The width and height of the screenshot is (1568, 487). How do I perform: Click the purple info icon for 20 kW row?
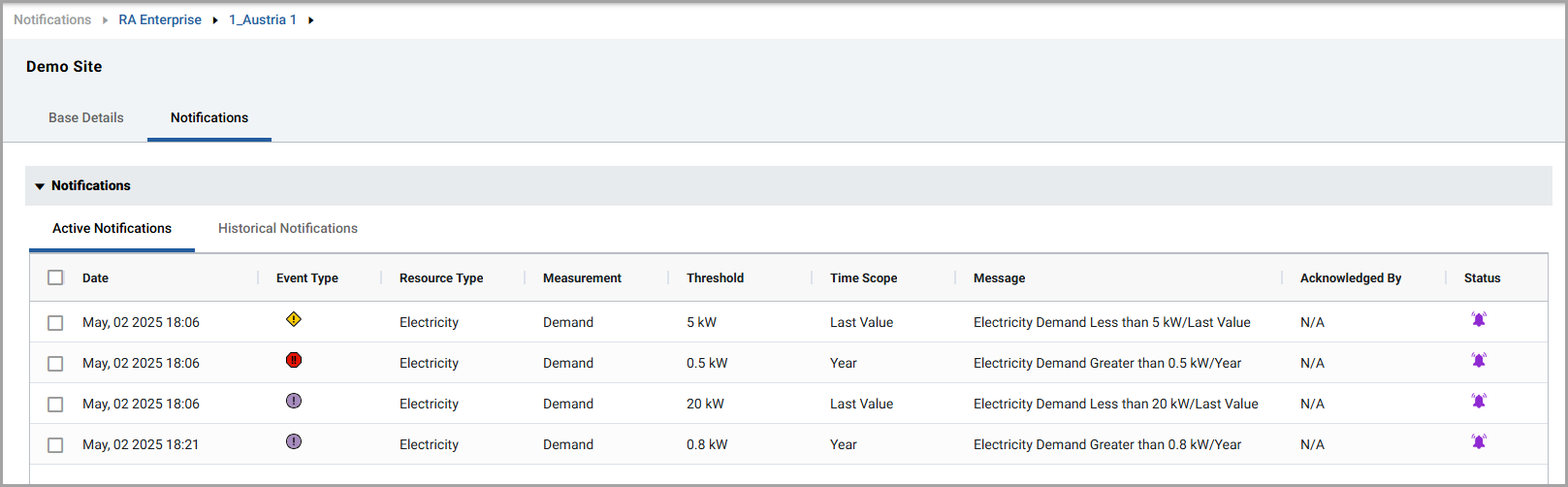click(294, 401)
